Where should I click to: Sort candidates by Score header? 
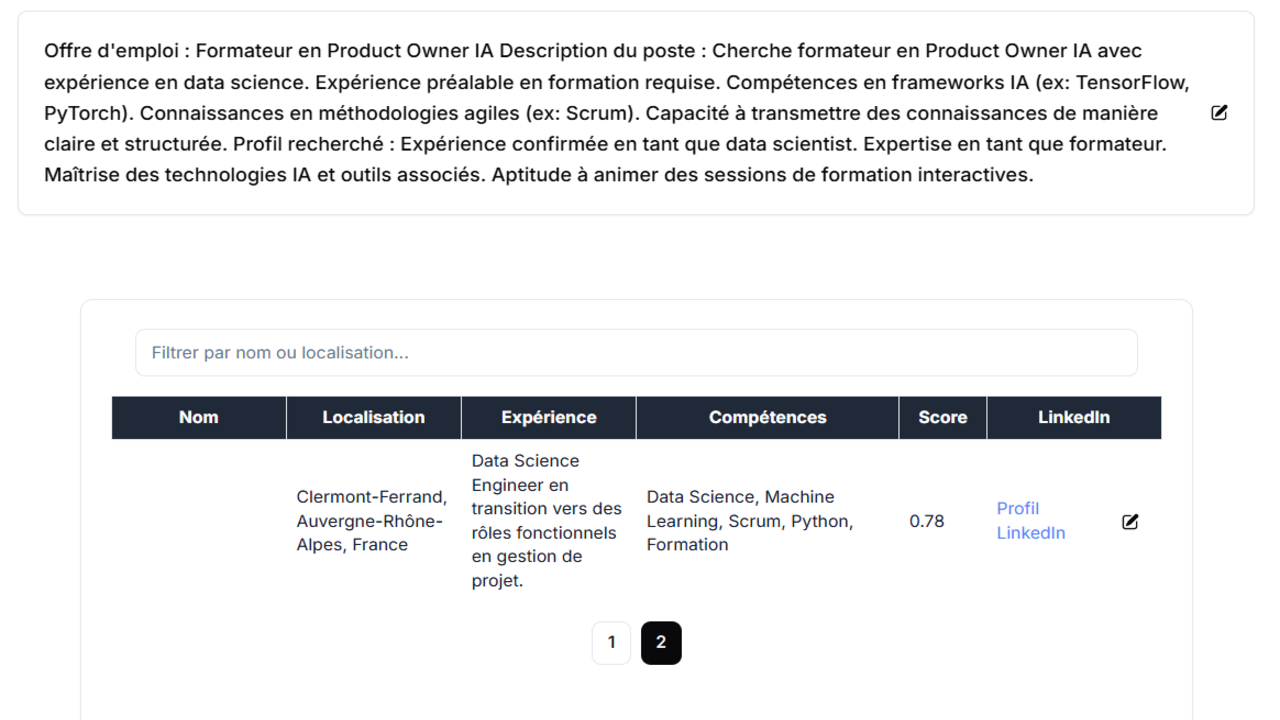pyautogui.click(x=943, y=418)
